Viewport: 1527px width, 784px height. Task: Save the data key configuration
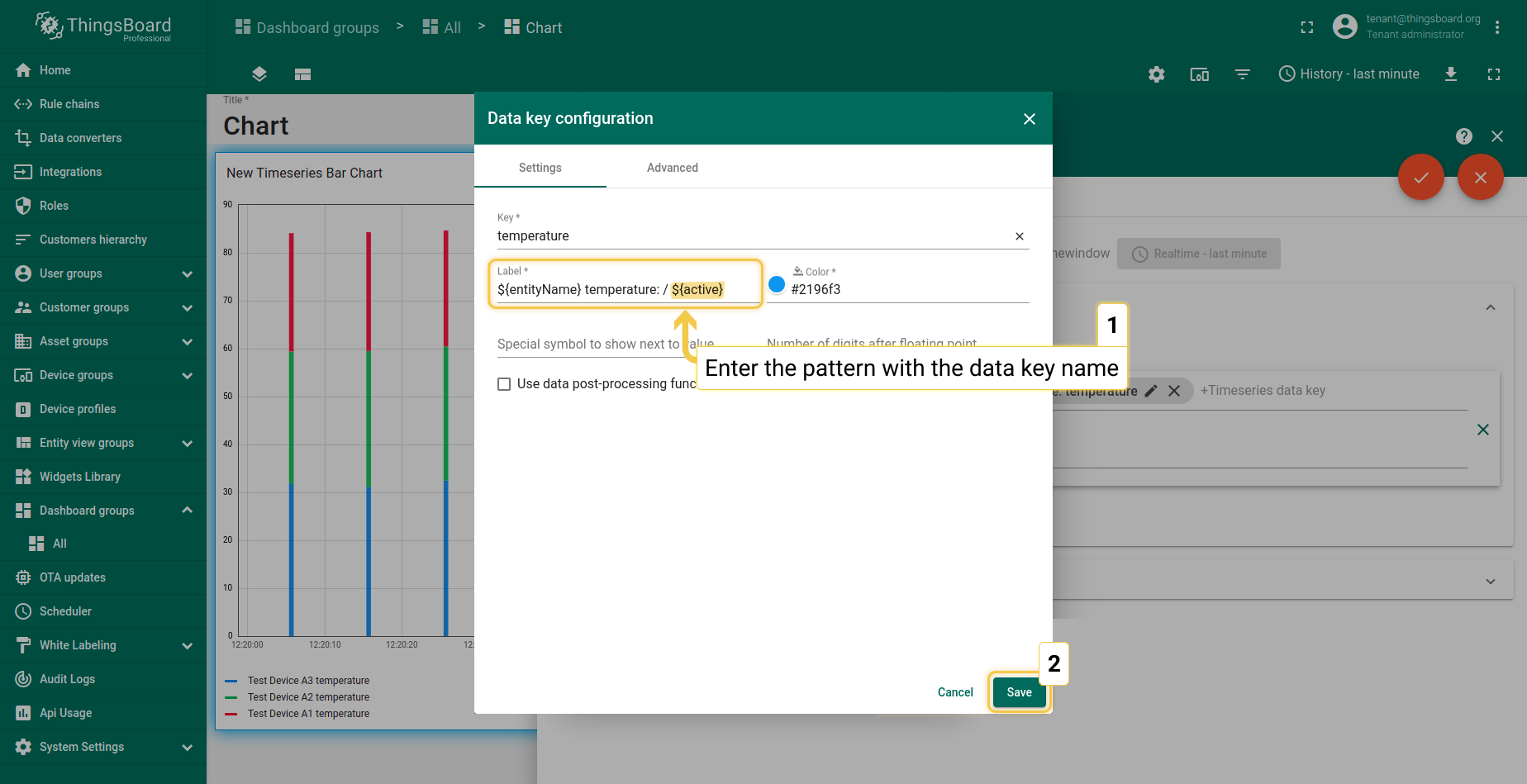1019,692
